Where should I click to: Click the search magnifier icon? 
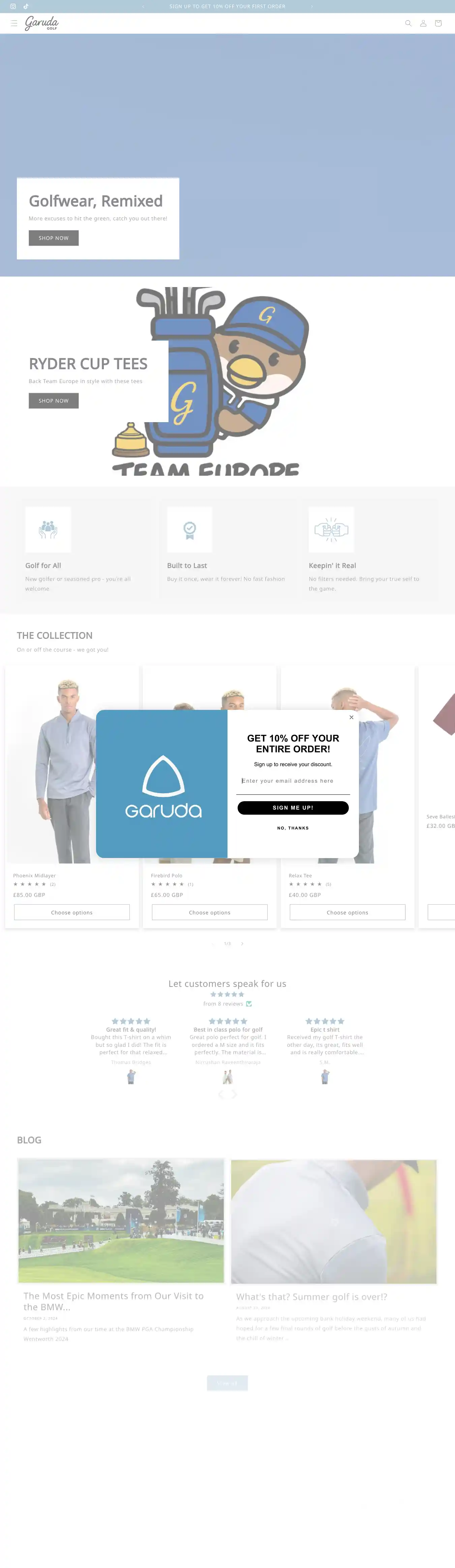408,23
